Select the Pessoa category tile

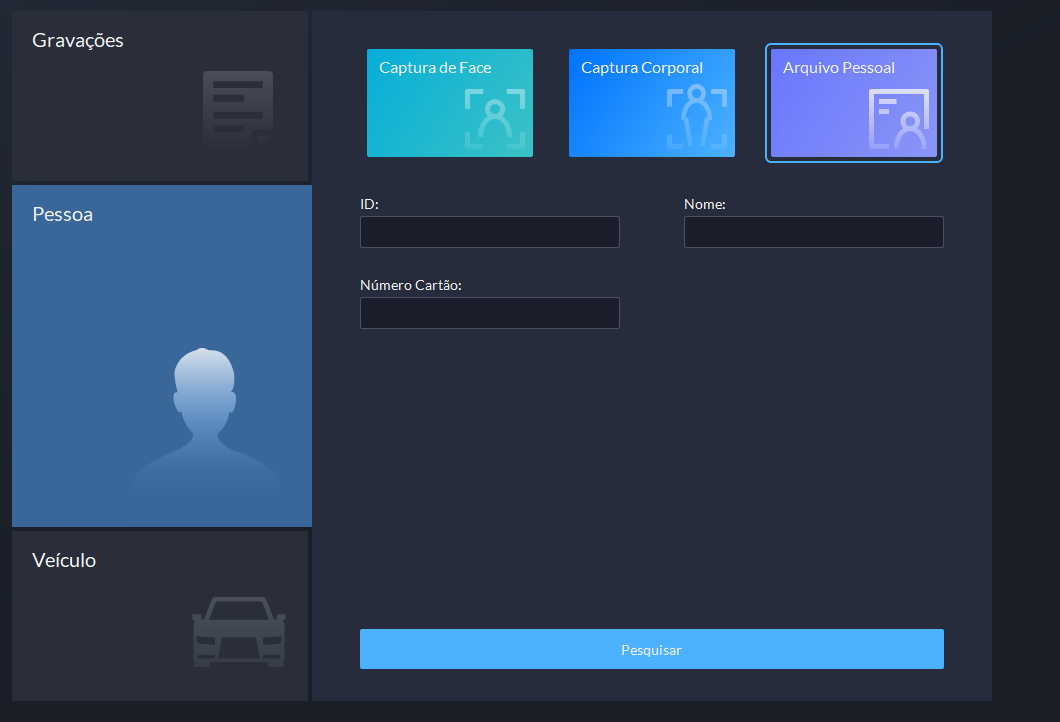coord(162,356)
